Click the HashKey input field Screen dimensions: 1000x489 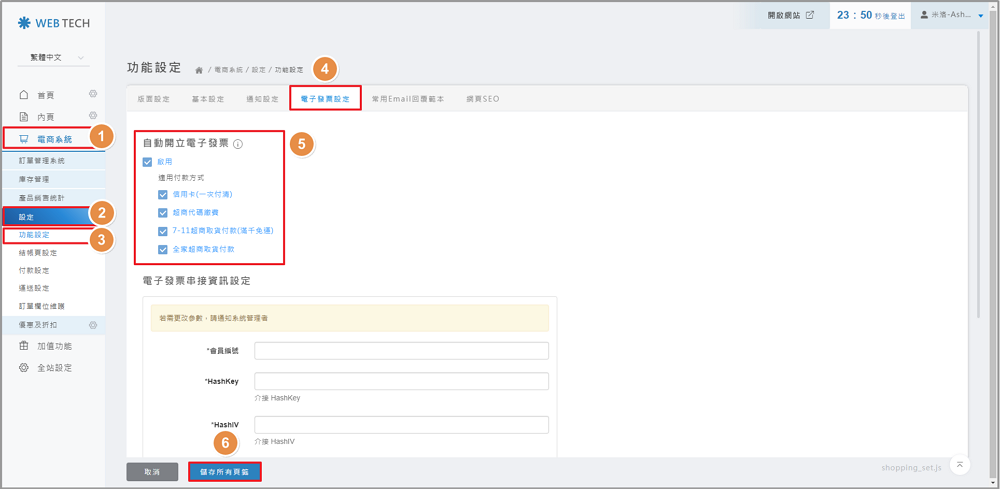401,381
